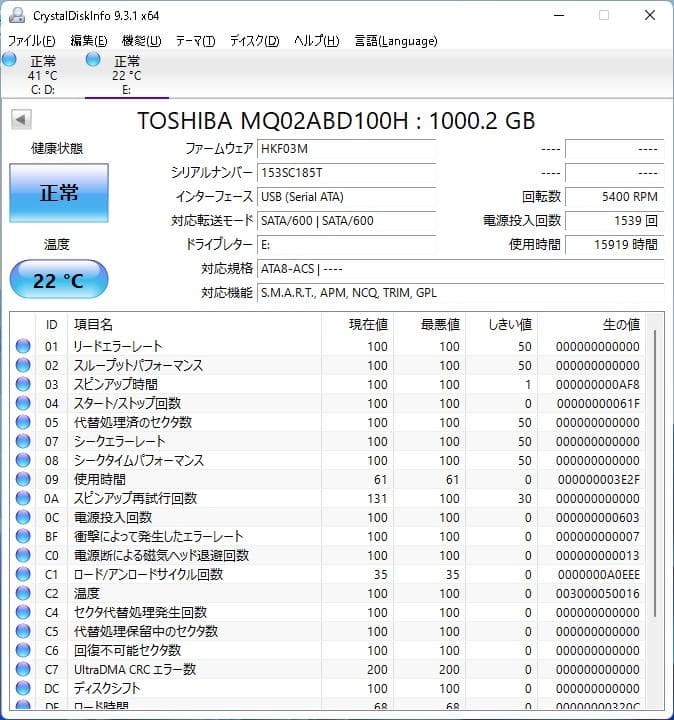Click the standard field ATA8-ACS
The width and height of the screenshot is (674, 720).
point(461,269)
